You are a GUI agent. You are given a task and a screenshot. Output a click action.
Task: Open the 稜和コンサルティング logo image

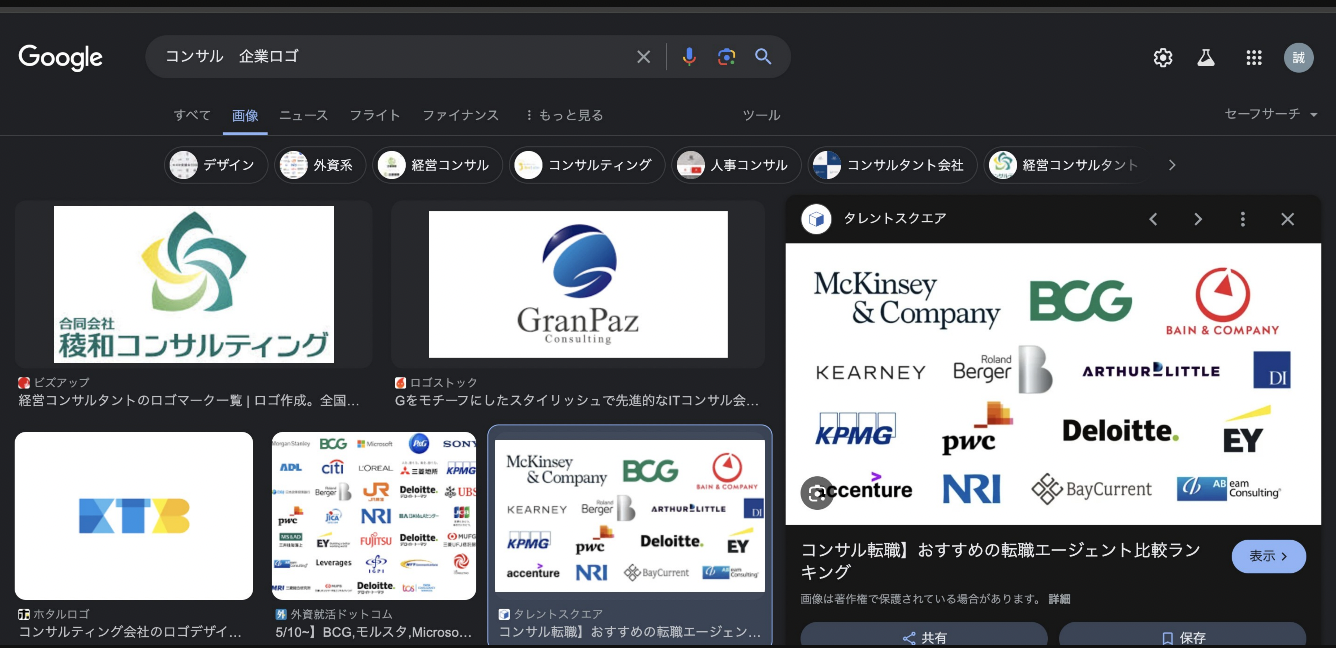[194, 285]
